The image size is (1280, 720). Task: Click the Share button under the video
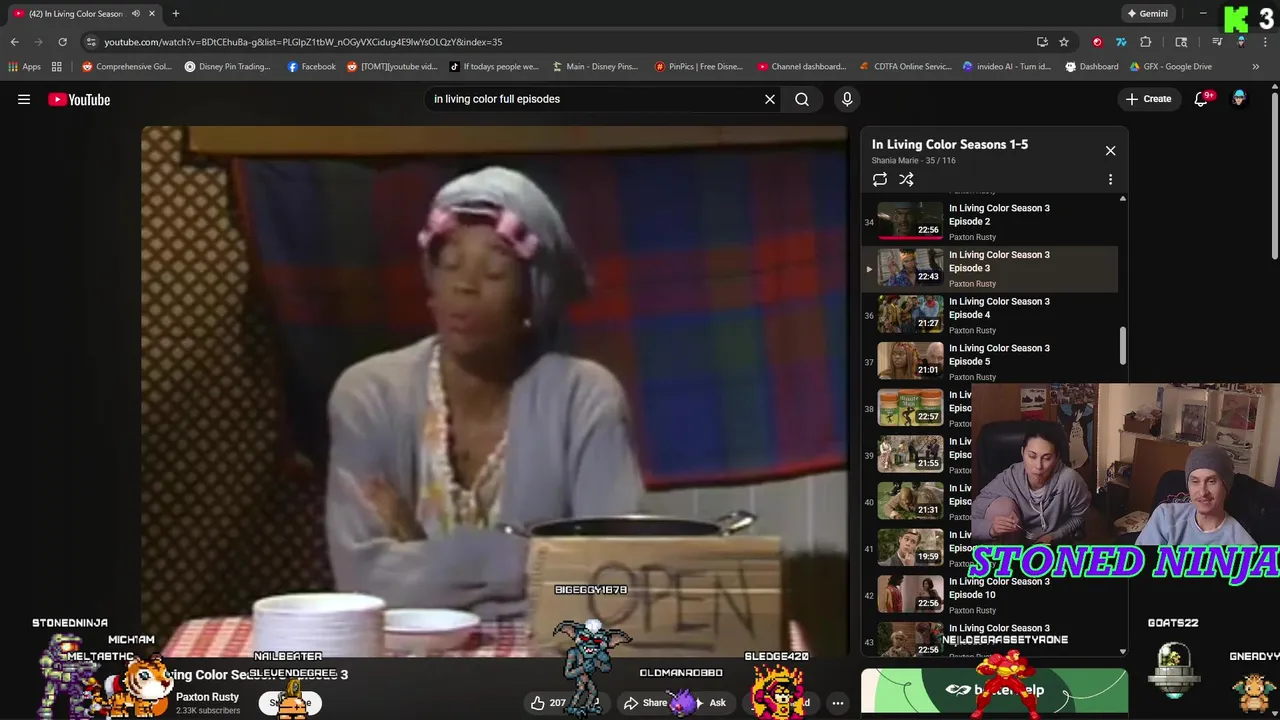tap(645, 703)
